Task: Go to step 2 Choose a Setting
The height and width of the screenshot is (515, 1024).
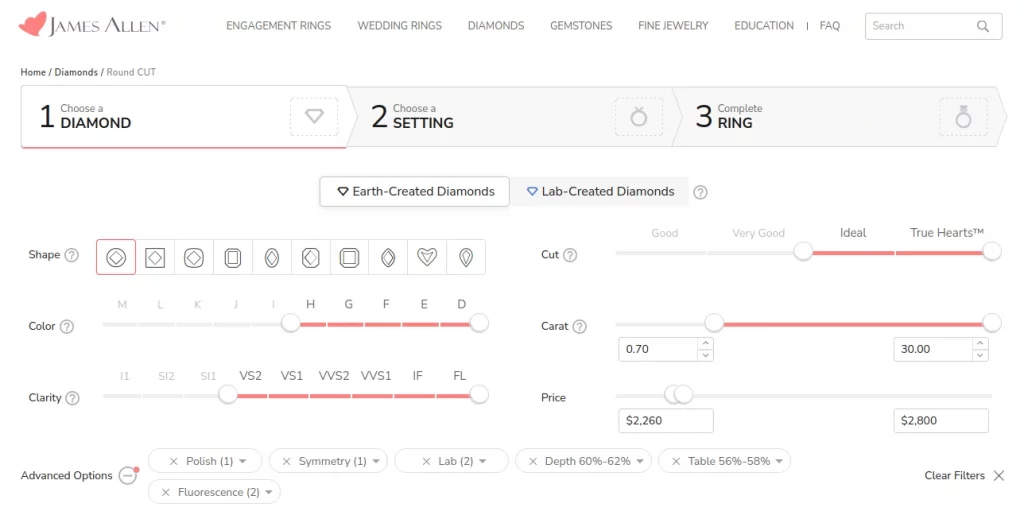Action: pyautogui.click(x=513, y=117)
